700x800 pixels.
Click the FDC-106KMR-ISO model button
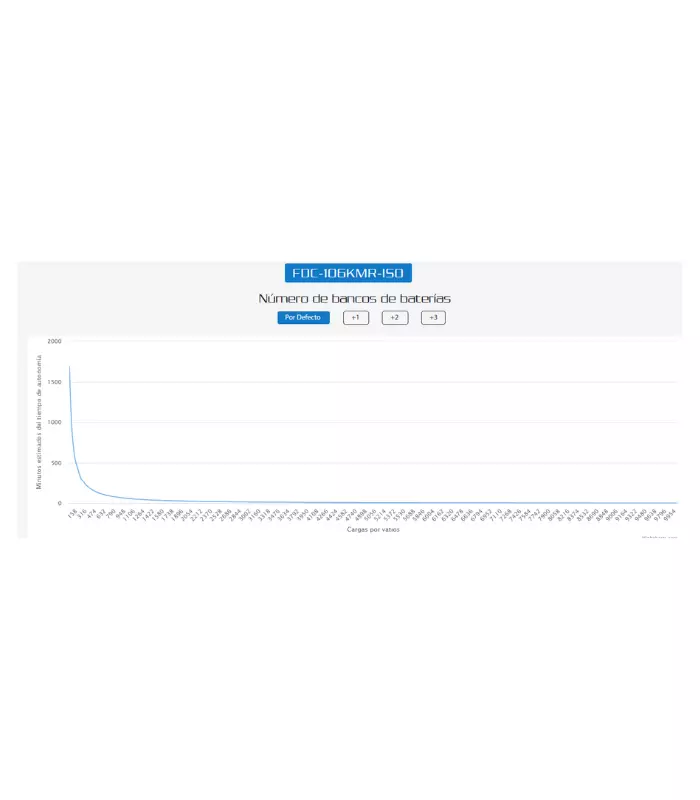[348, 273]
